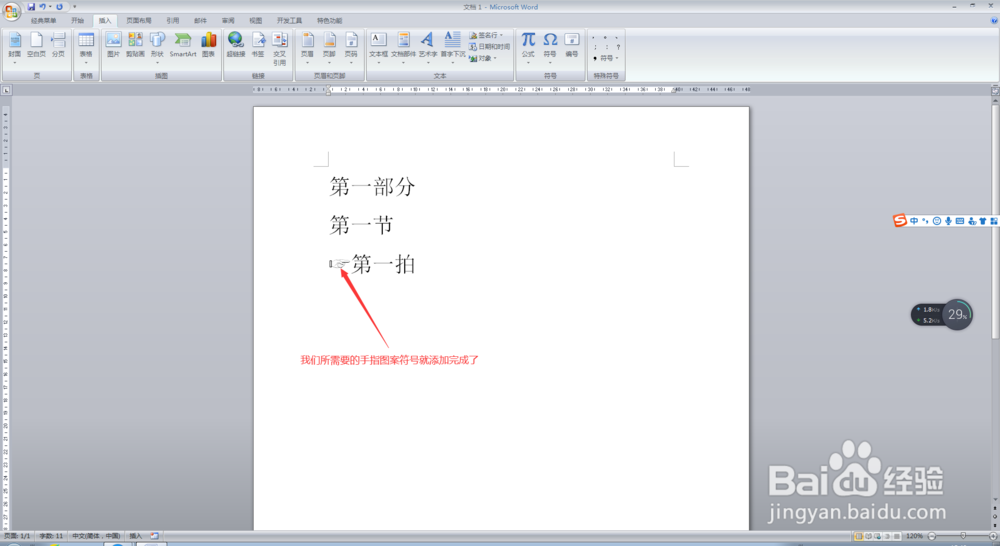Toggle the ruler tab selector
The image size is (1000, 546).
[x=6, y=90]
